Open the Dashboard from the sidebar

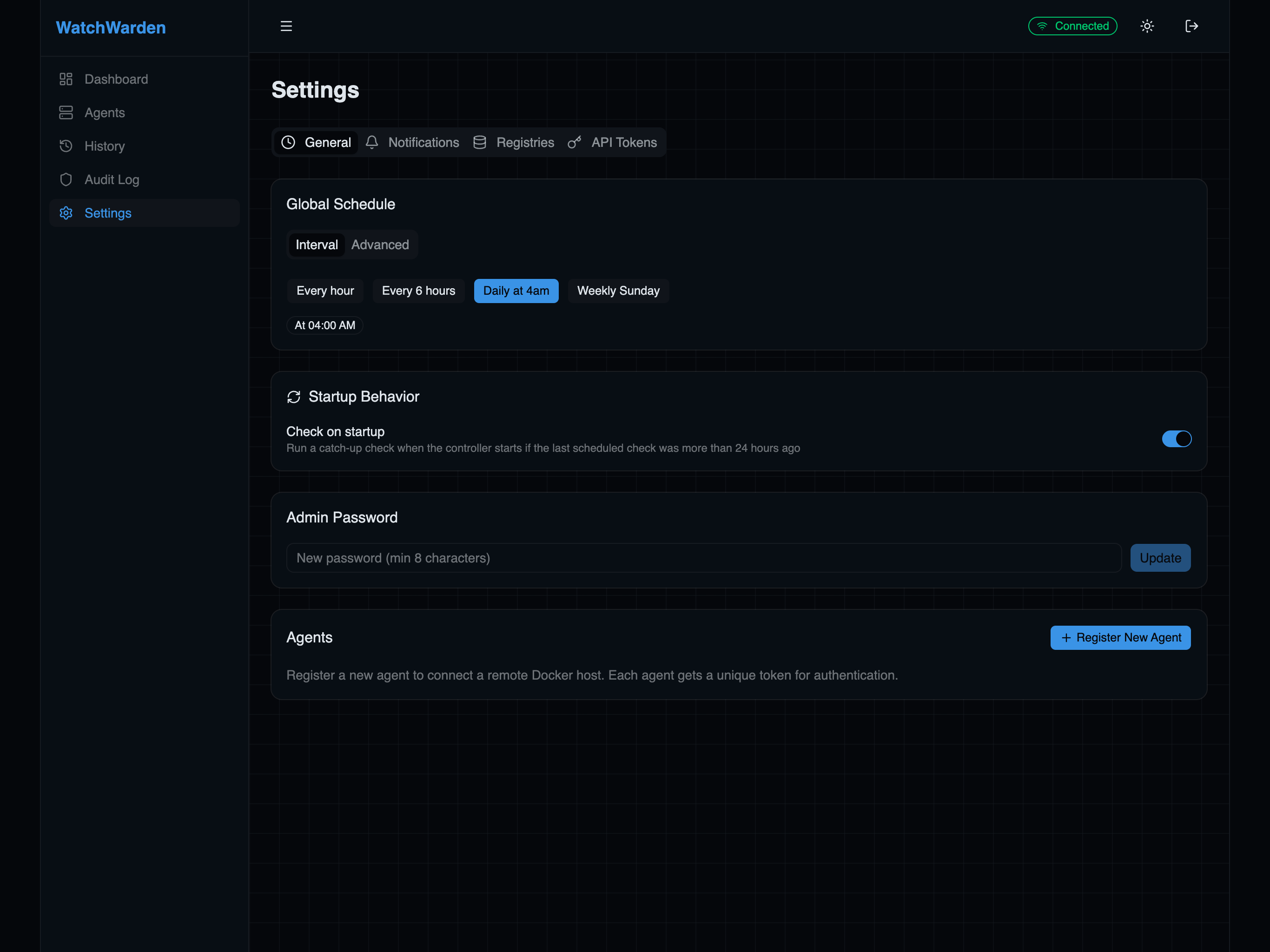116,79
